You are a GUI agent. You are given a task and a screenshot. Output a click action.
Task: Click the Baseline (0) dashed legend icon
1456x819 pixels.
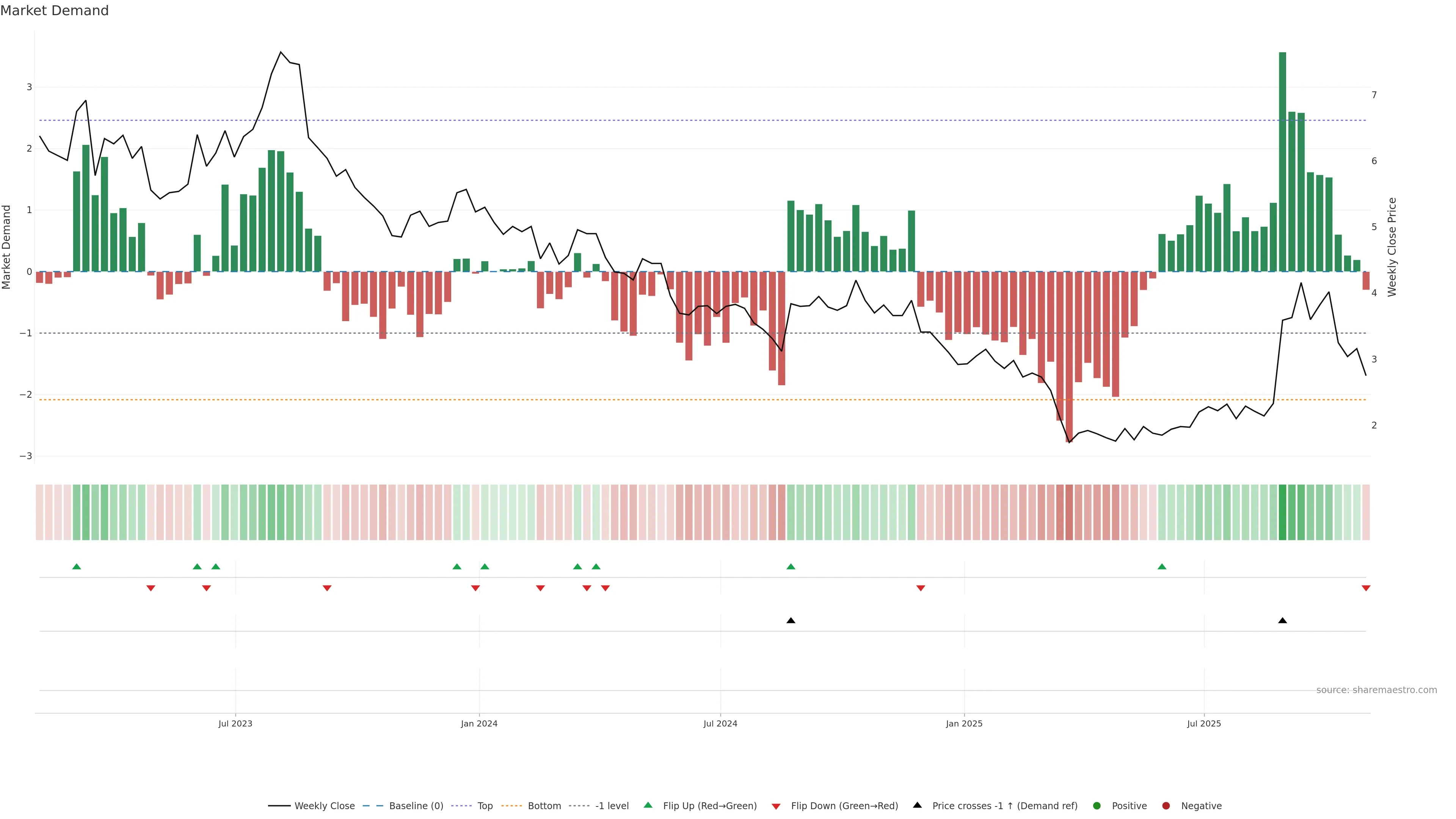coord(372,805)
